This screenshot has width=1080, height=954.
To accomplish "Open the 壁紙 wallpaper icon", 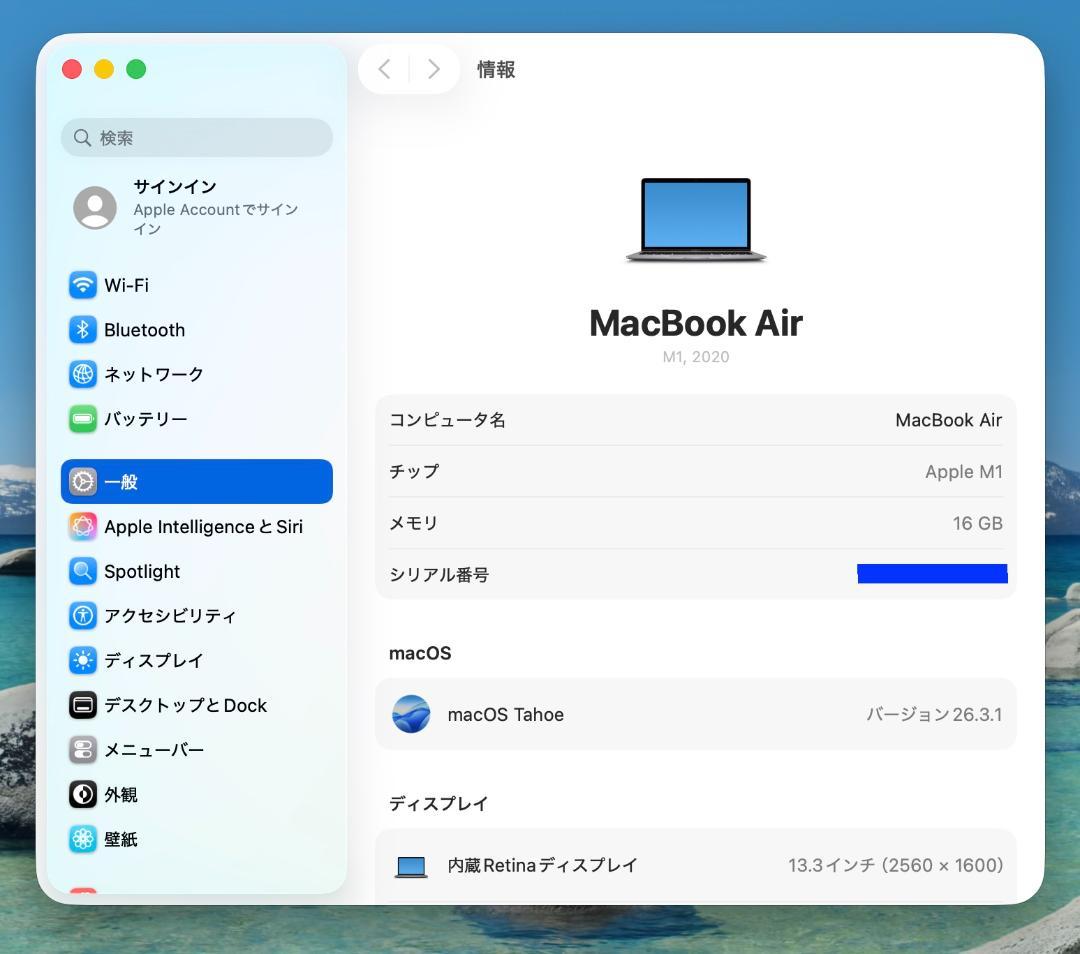I will (x=83, y=839).
